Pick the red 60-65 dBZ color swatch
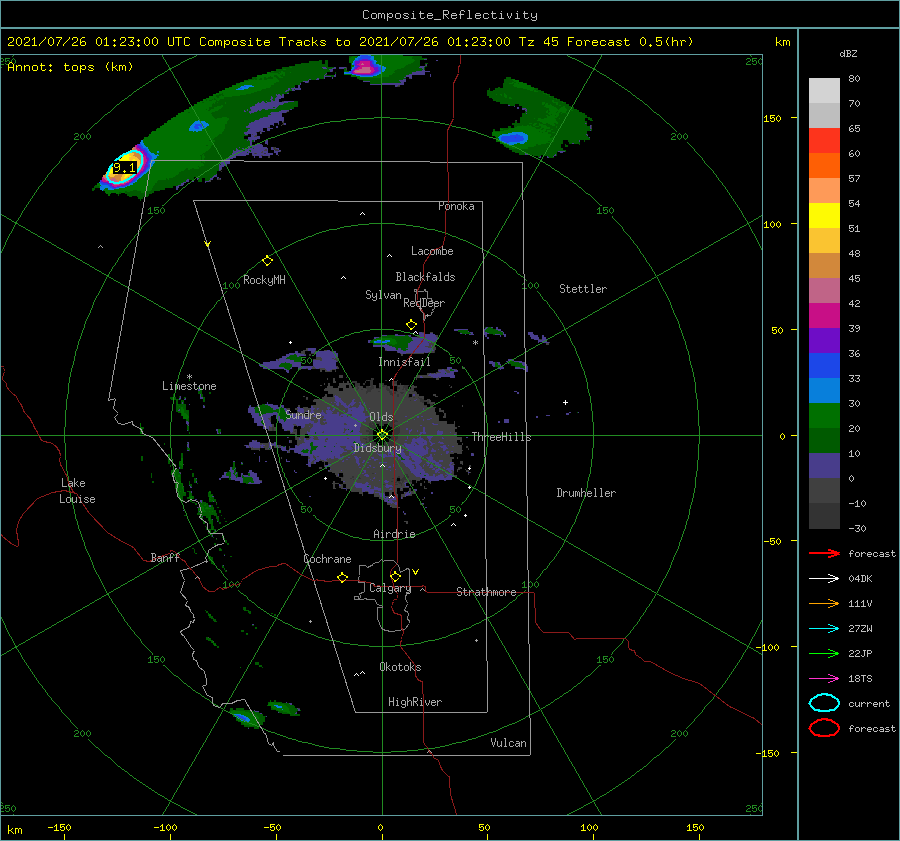This screenshot has height=841, width=900. click(x=824, y=141)
